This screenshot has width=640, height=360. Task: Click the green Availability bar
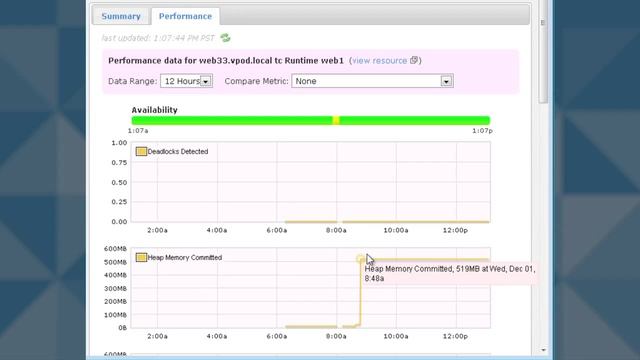[x=311, y=120]
